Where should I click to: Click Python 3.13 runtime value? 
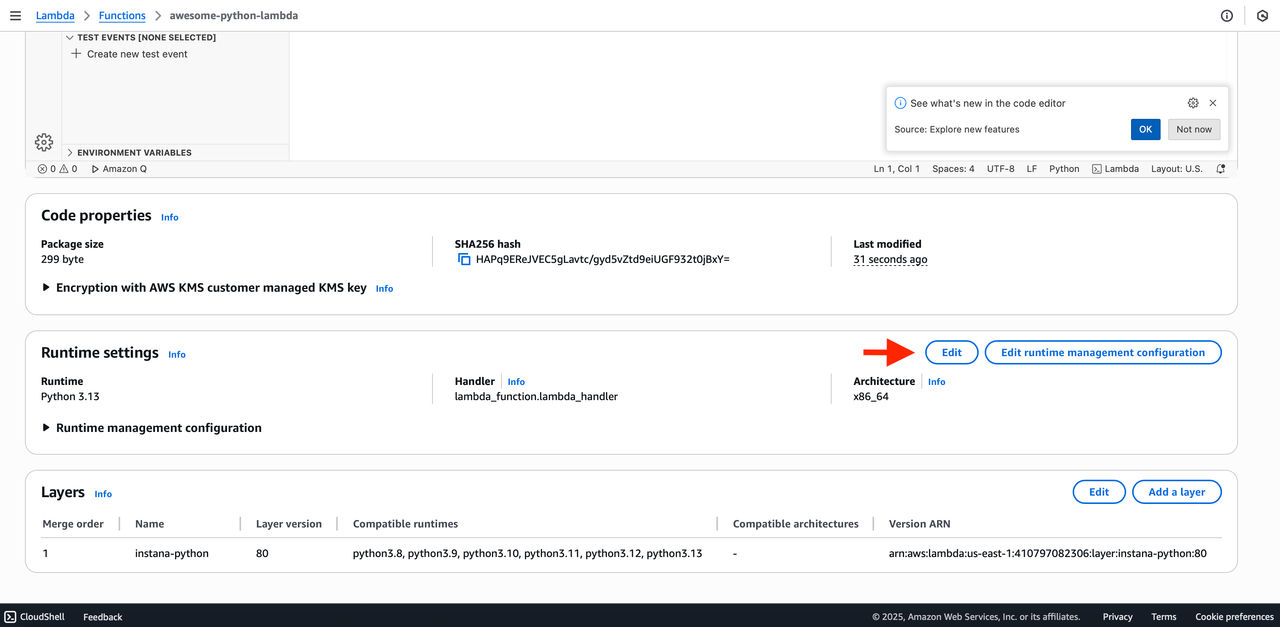click(70, 396)
